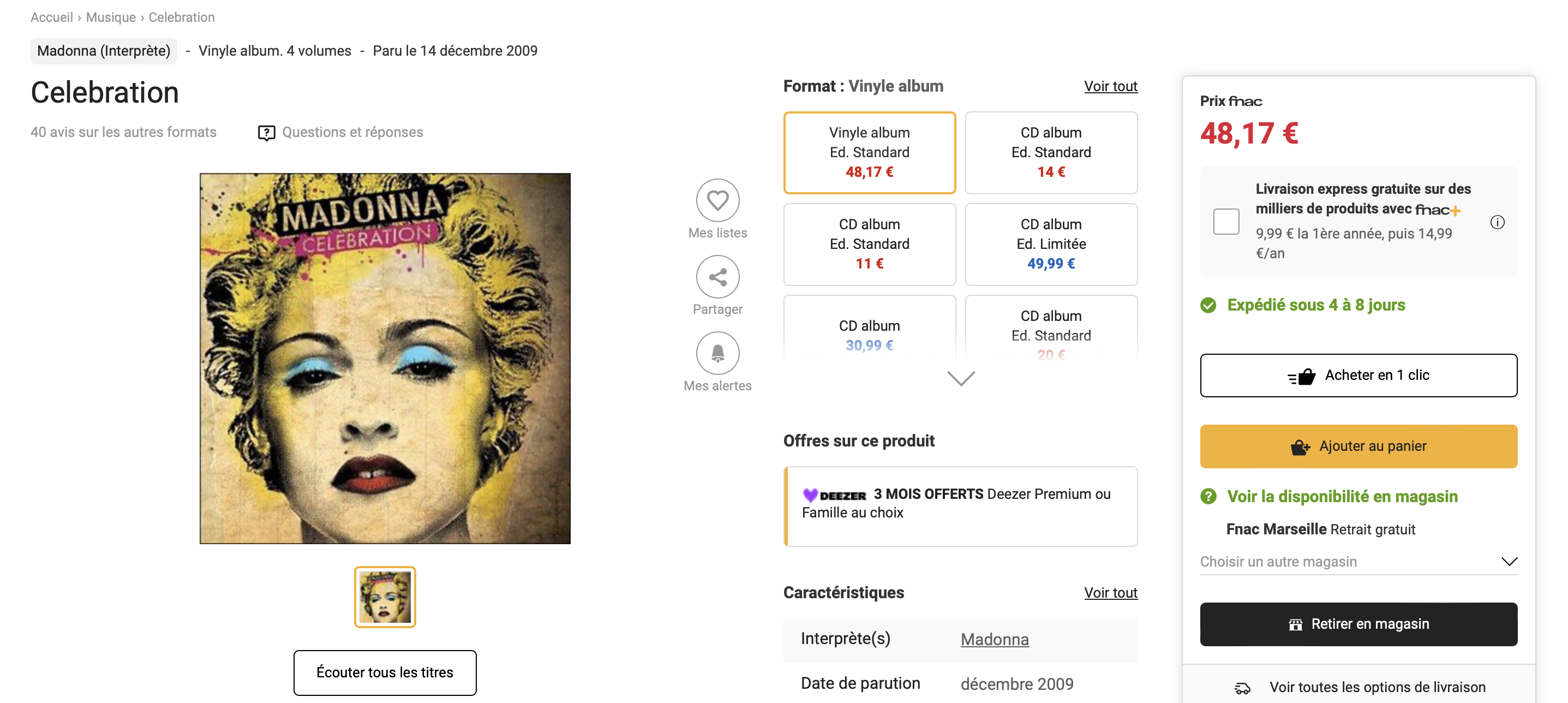The image size is (1568, 703).
Task: Click the Partager share icon
Action: (717, 277)
